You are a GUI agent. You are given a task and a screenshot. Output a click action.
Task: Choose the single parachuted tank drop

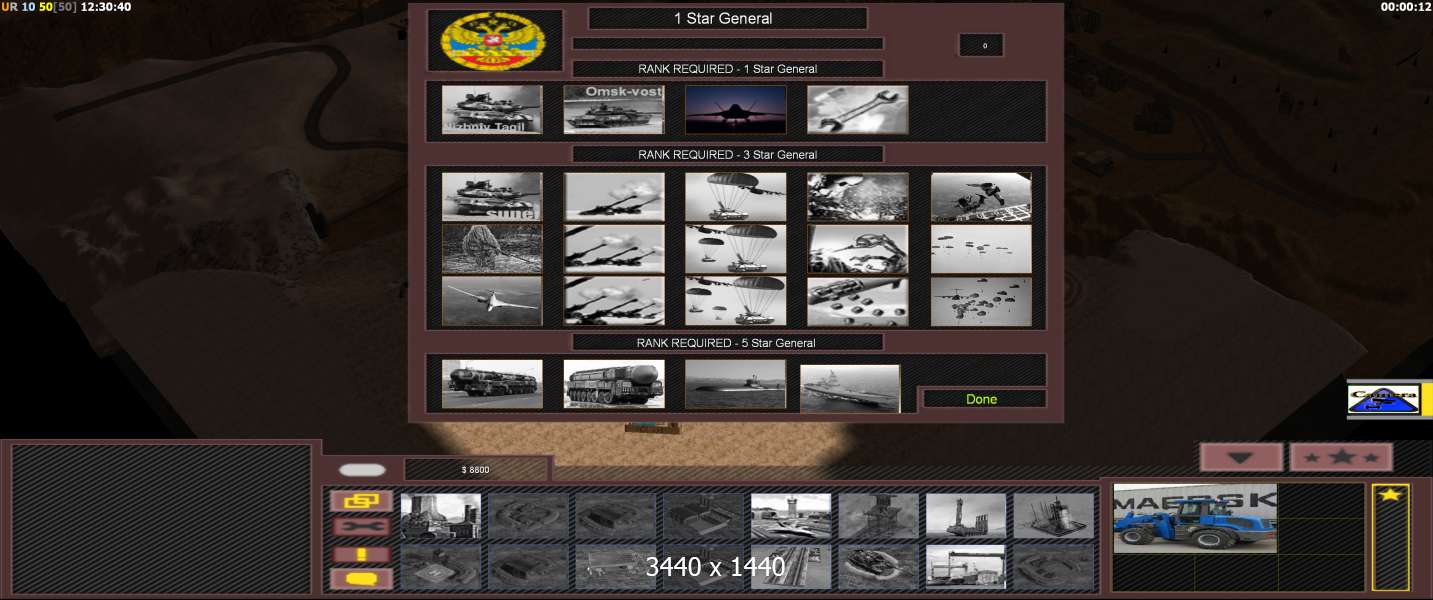736,197
